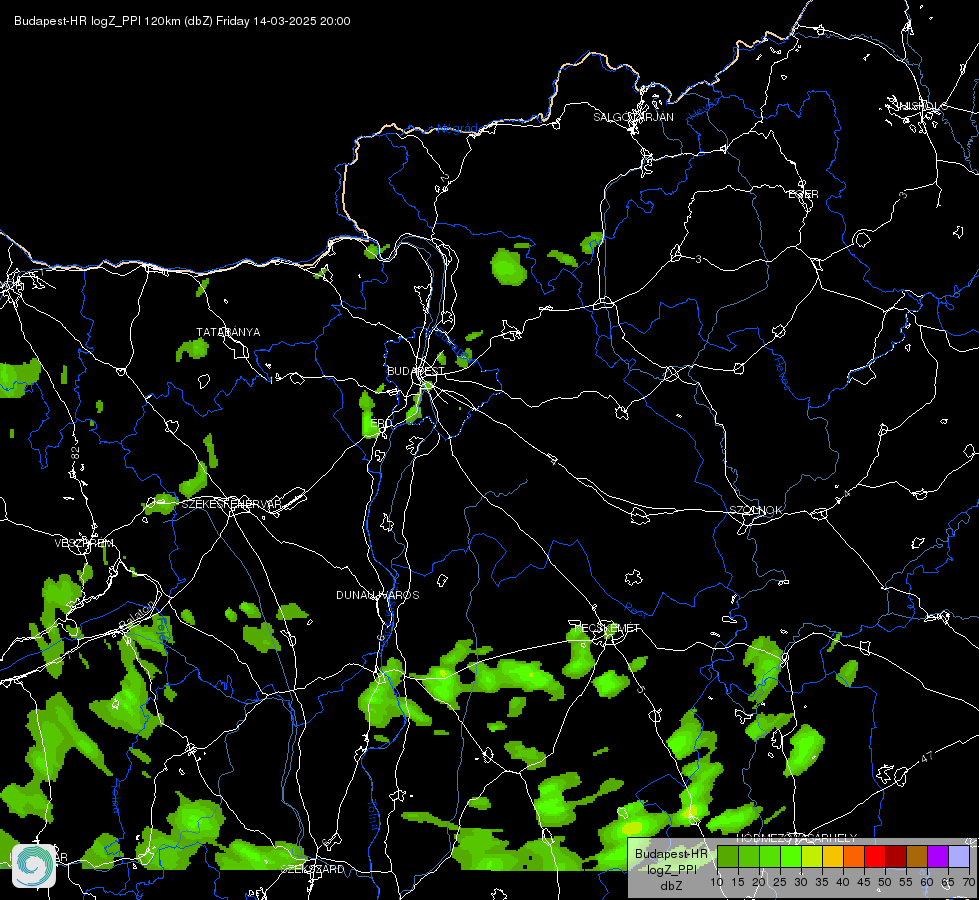
Task: Click the road number 82 label
Action: pyautogui.click(x=76, y=454)
